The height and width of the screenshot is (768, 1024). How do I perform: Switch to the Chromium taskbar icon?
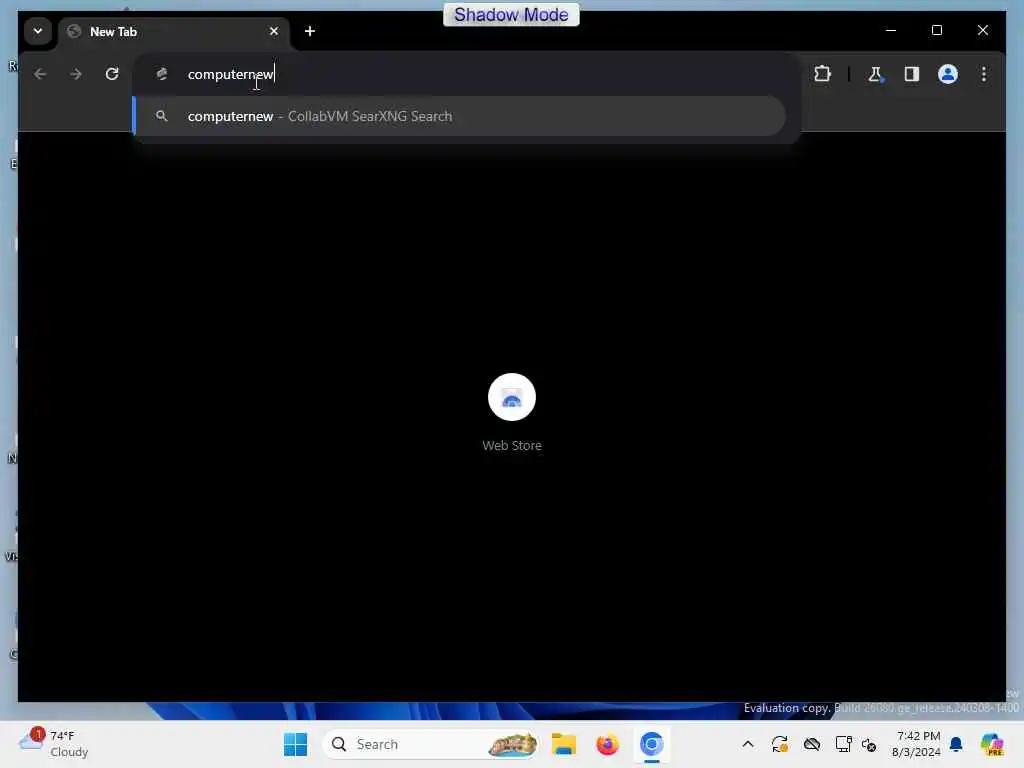(x=651, y=744)
